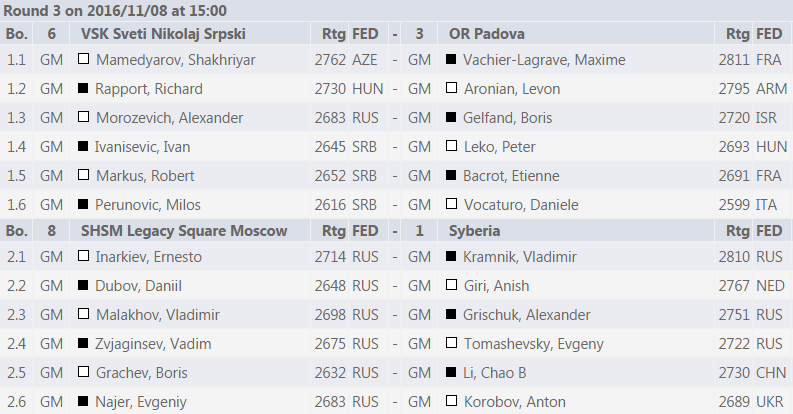
Task: Click white piece icon beside Korobov, Anton
Action: (454, 402)
